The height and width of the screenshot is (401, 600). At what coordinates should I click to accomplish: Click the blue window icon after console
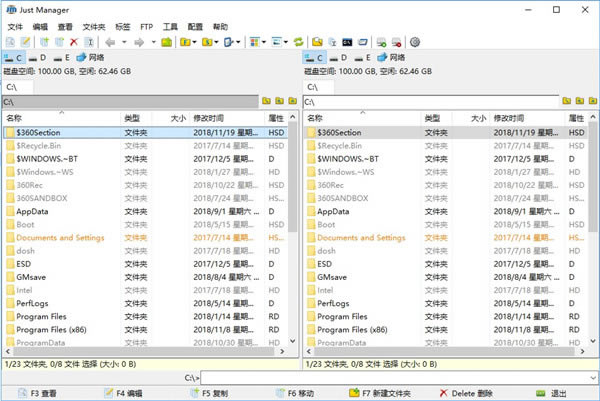363,42
